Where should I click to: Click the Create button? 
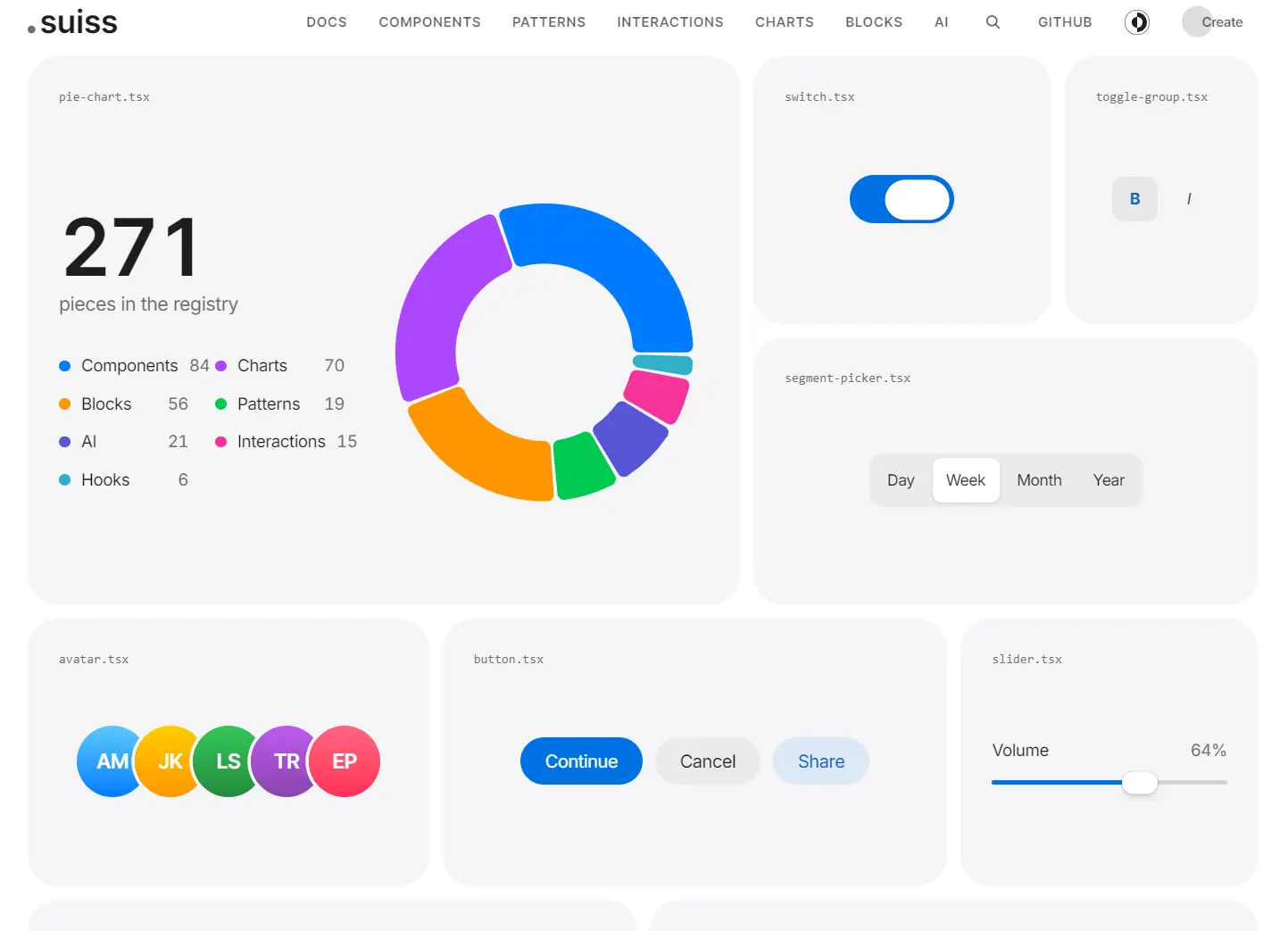point(1213,22)
